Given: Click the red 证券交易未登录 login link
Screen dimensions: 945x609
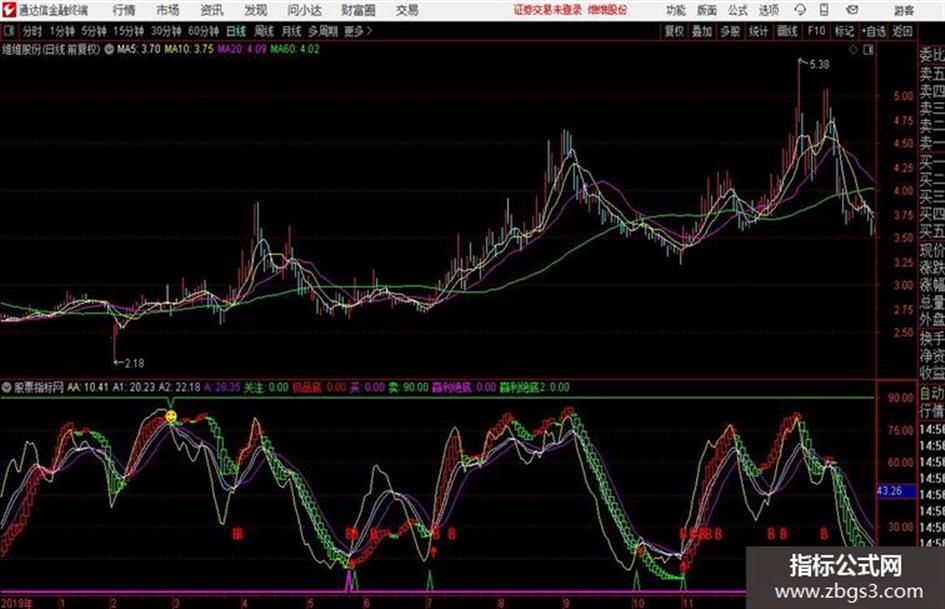Looking at the screenshot, I should coord(548,10).
